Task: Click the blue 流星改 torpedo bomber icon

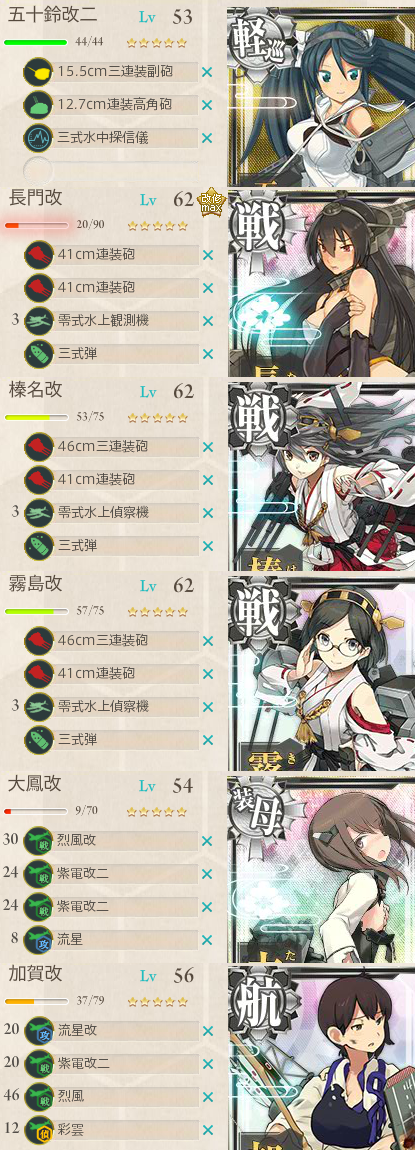Action: pos(38,1031)
